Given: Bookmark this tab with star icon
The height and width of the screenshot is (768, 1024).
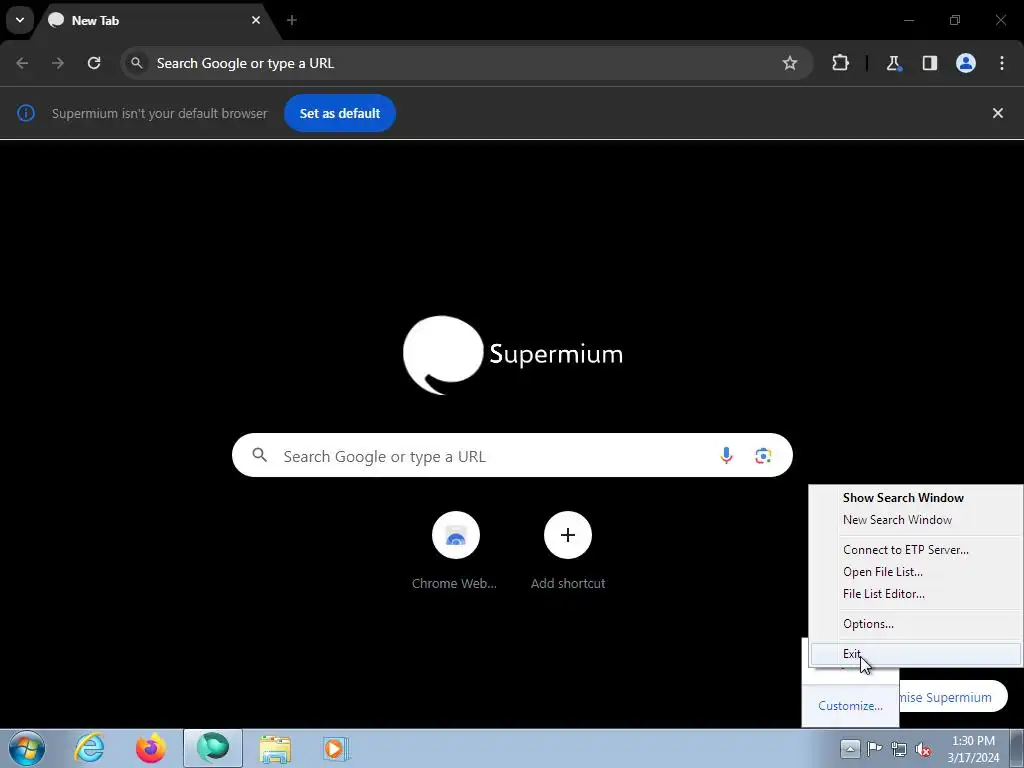Looking at the screenshot, I should pyautogui.click(x=790, y=63).
